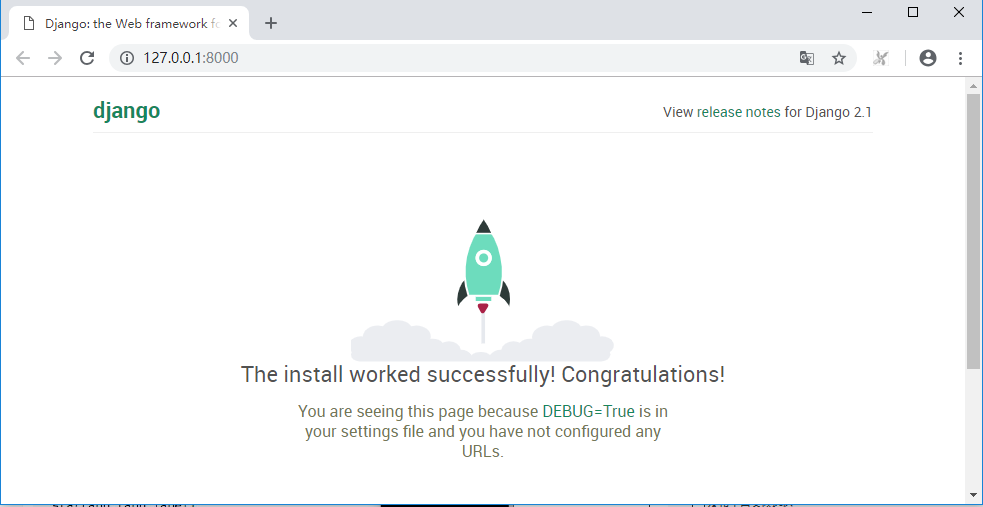Minimize the browser window
Image resolution: width=983 pixels, height=507 pixels.
868,13
